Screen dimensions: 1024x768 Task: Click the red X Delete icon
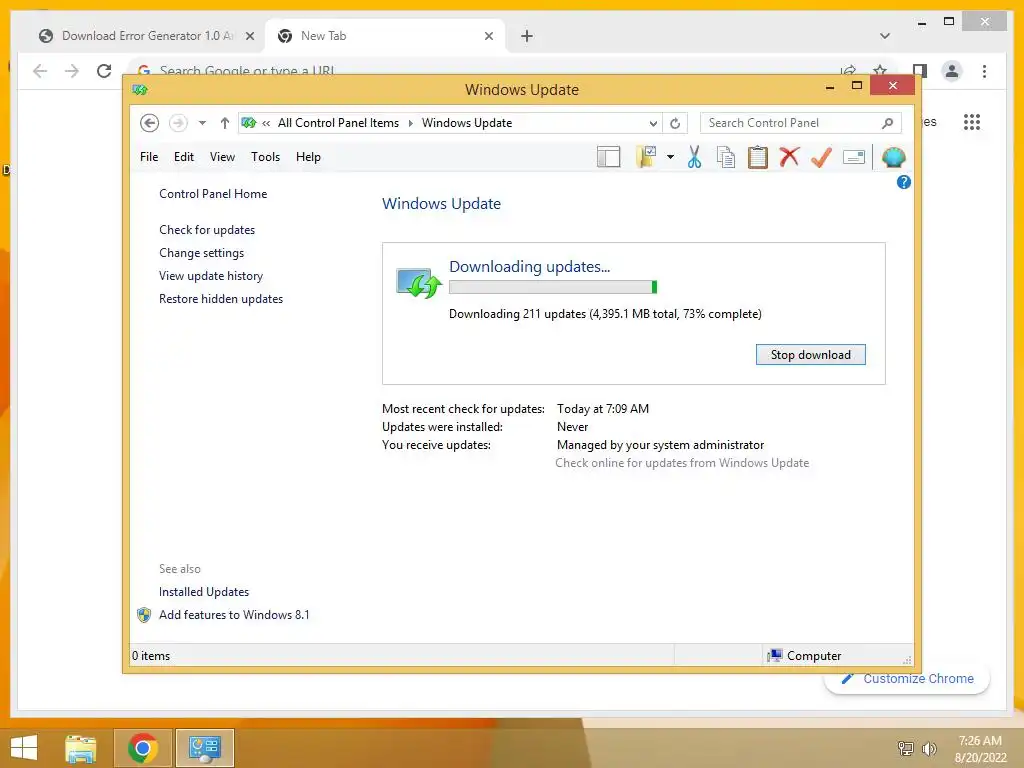789,157
